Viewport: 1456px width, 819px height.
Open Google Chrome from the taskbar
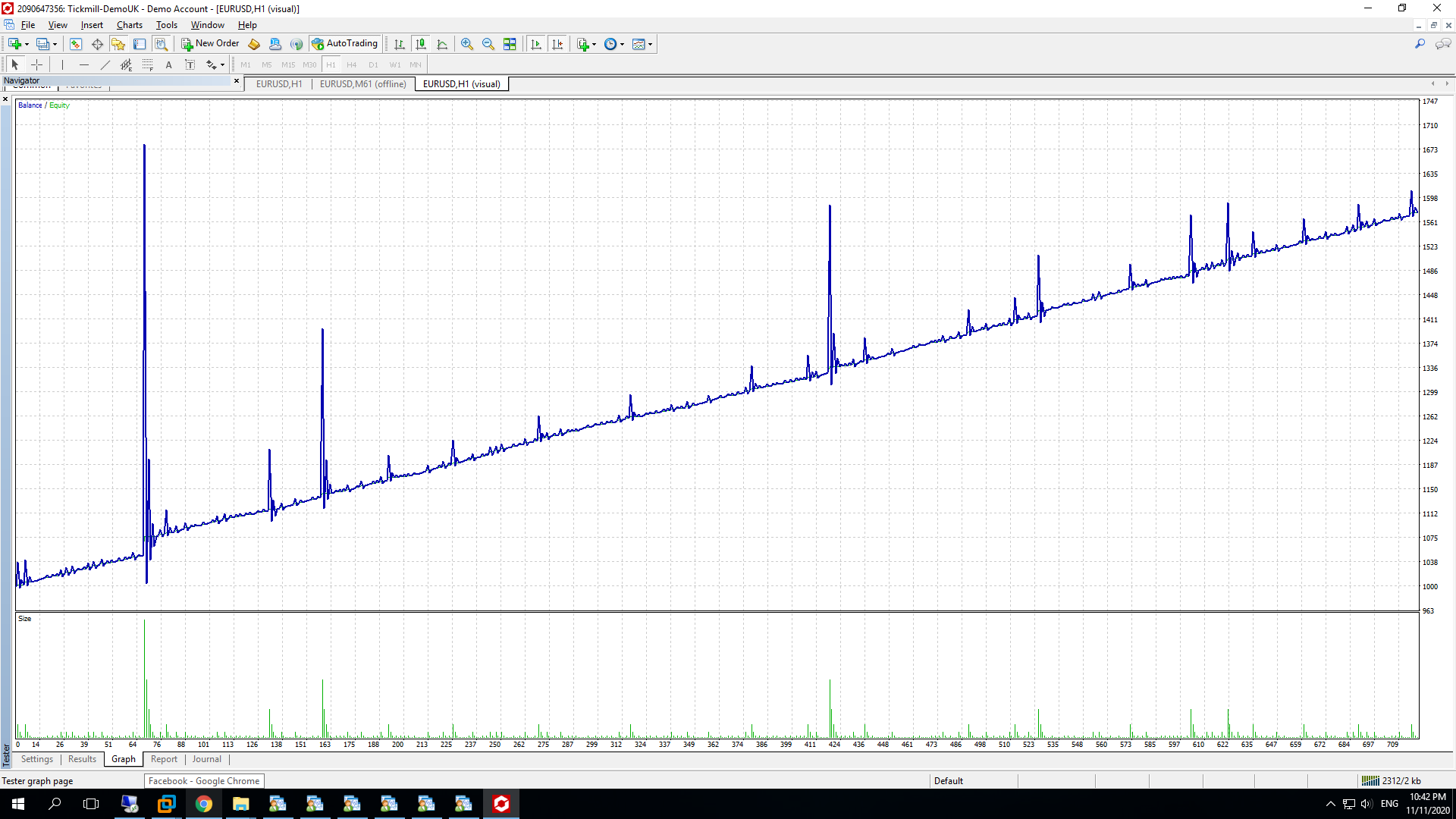(x=203, y=804)
